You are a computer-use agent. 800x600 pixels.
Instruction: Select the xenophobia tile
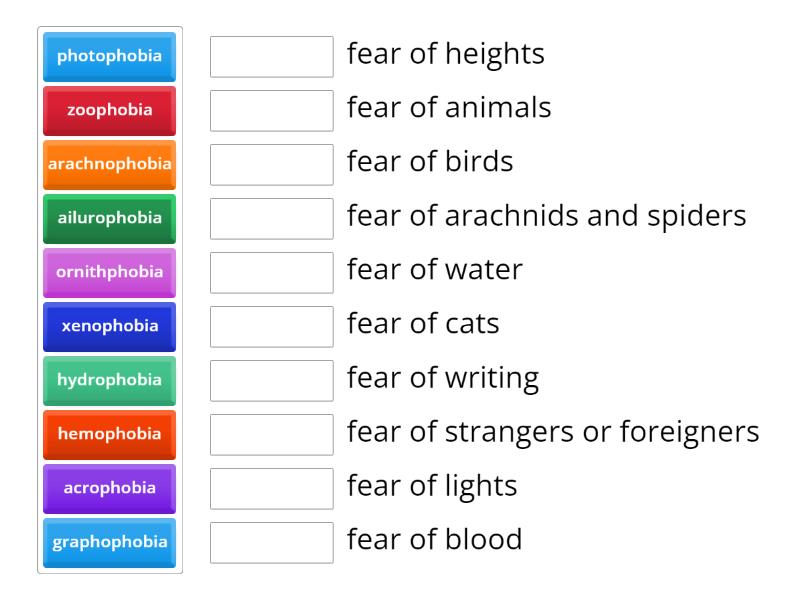(x=109, y=327)
